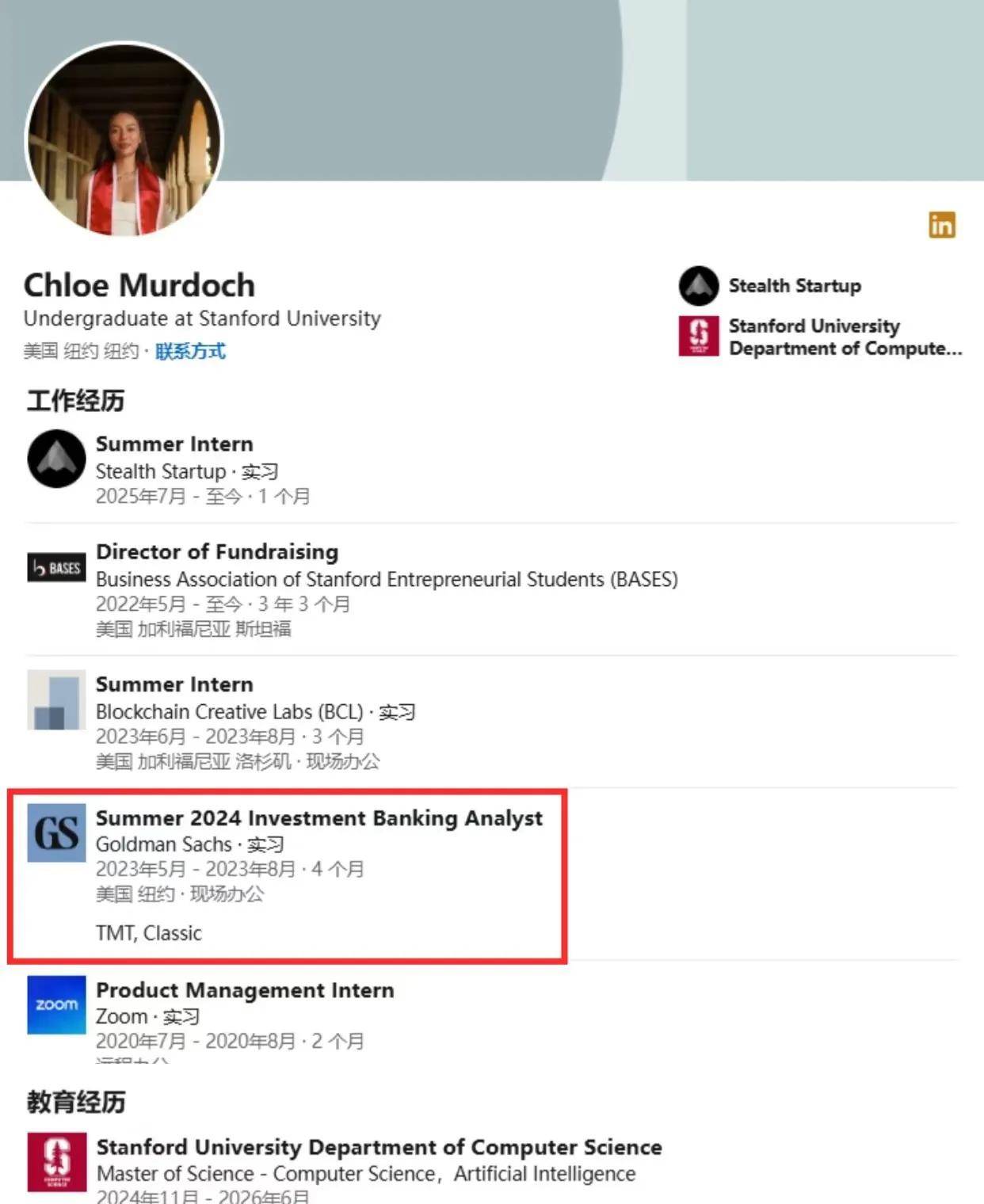This screenshot has width=984, height=1204.
Task: Open Stanford University Department of Computer Science entry
Action: click(379, 1147)
